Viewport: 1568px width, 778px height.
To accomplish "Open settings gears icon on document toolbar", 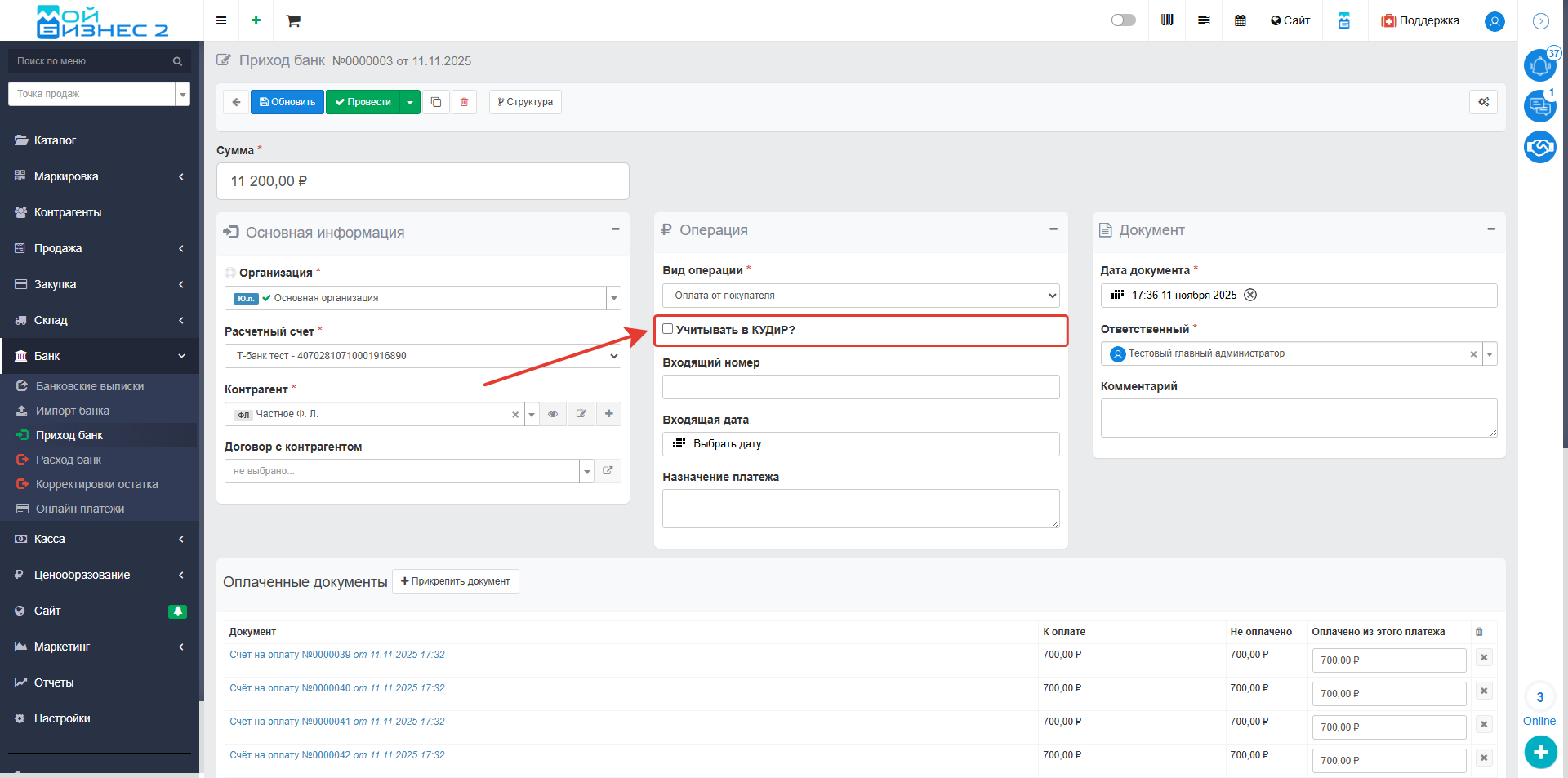I will tap(1483, 102).
